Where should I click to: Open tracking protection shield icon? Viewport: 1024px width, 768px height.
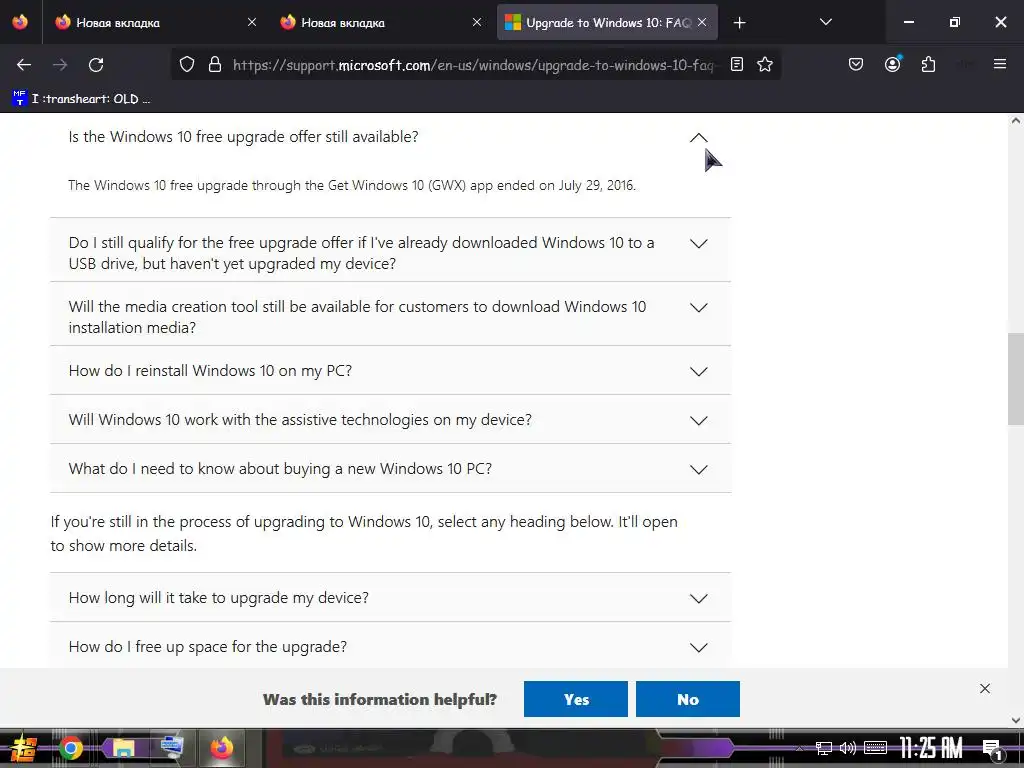(x=187, y=65)
